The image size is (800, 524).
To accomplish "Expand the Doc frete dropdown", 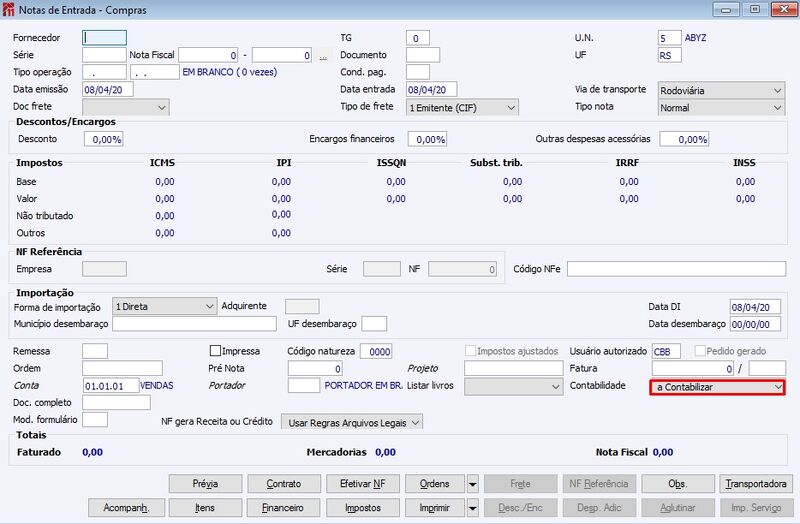I will pyautogui.click(x=126, y=108).
